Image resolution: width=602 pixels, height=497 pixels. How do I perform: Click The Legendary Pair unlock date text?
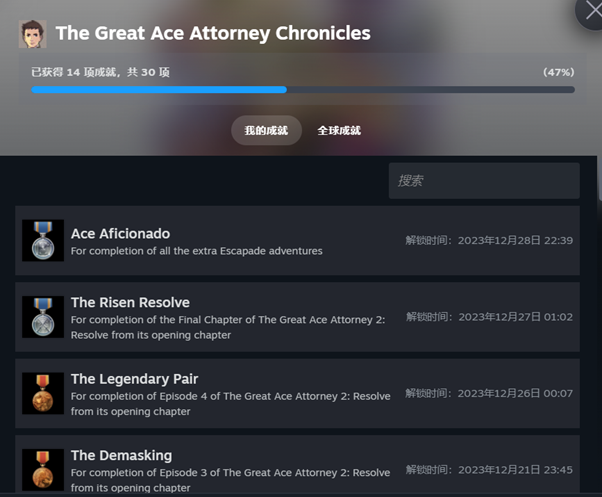point(489,393)
